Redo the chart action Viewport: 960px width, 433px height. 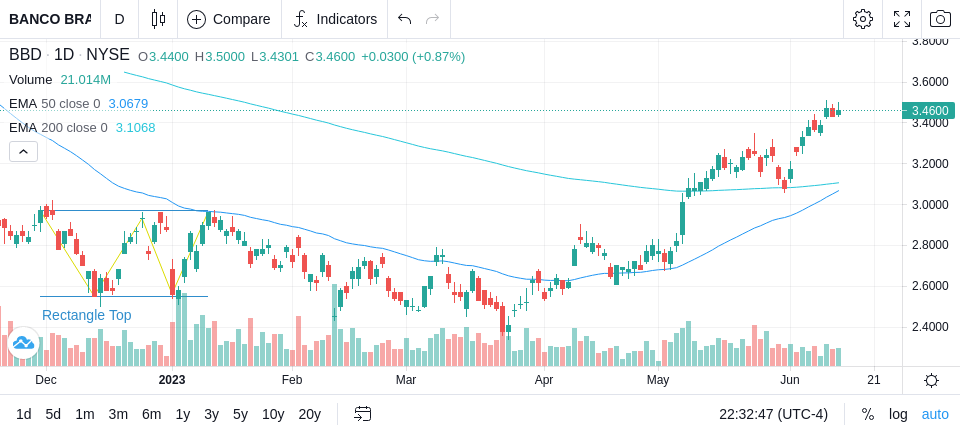(x=433, y=19)
